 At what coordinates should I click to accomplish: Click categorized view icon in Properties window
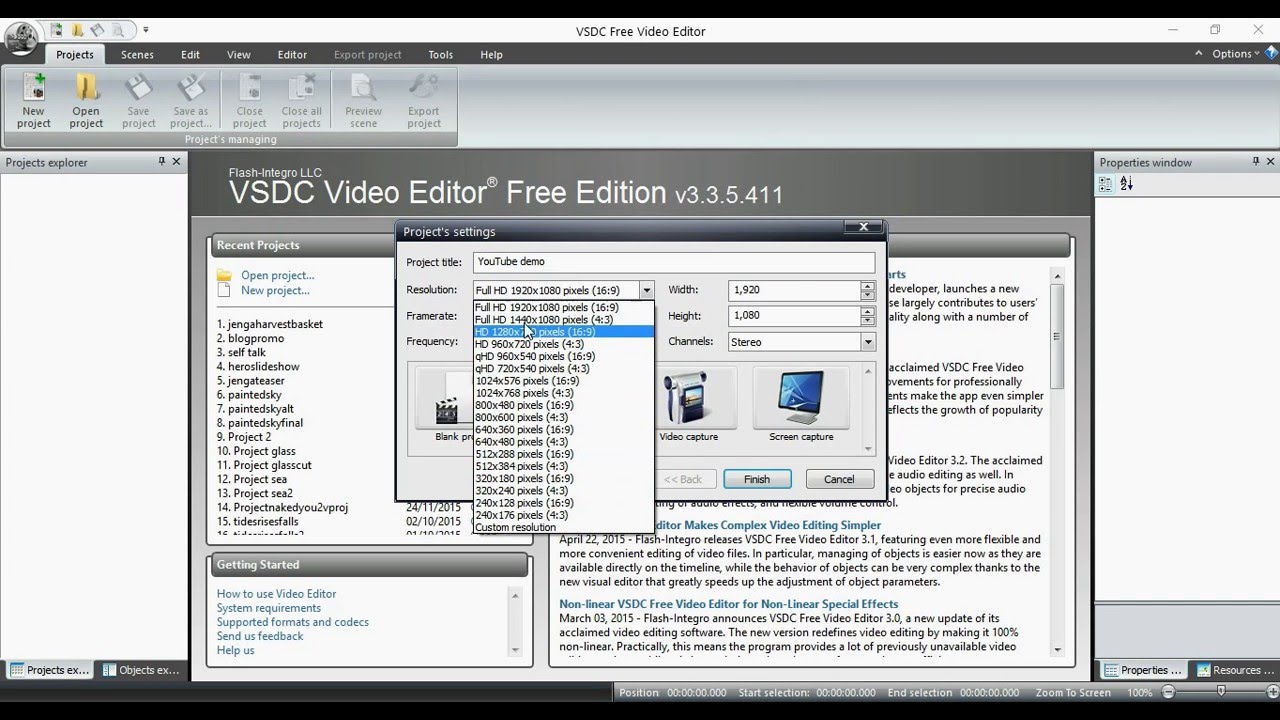click(x=1106, y=184)
